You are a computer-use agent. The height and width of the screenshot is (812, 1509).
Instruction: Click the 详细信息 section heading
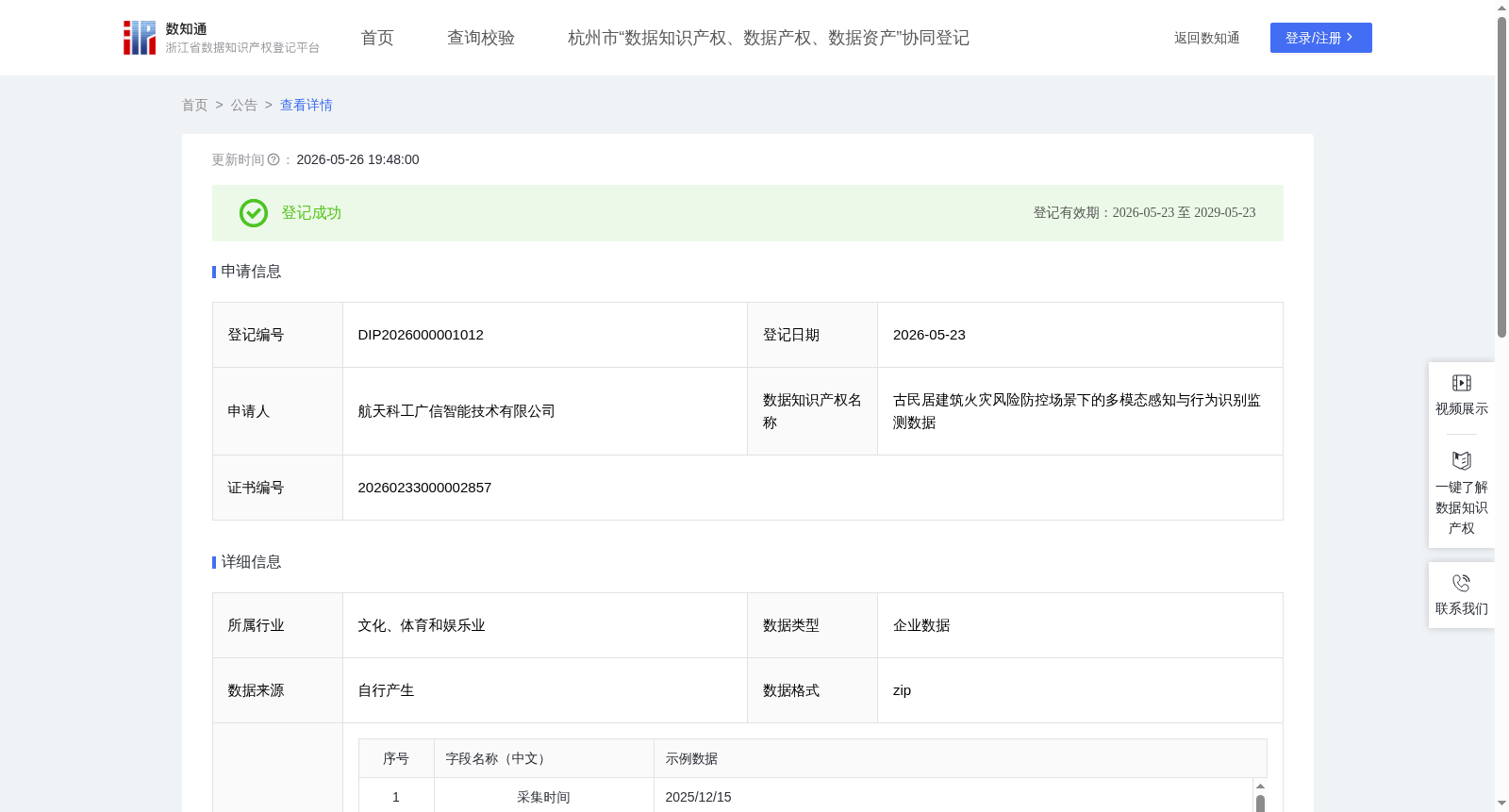(x=251, y=562)
